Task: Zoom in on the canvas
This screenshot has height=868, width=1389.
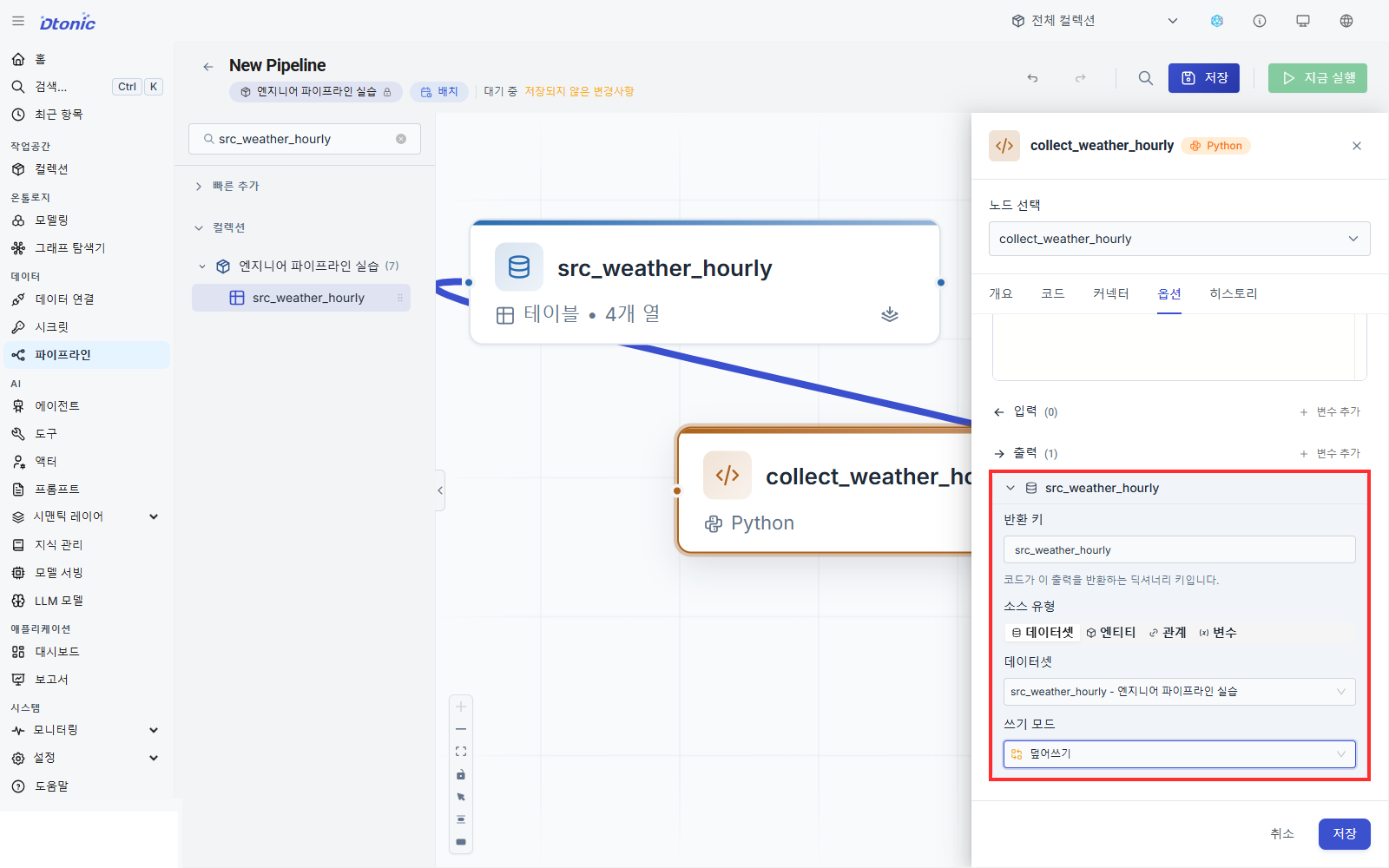Action: coord(461,707)
